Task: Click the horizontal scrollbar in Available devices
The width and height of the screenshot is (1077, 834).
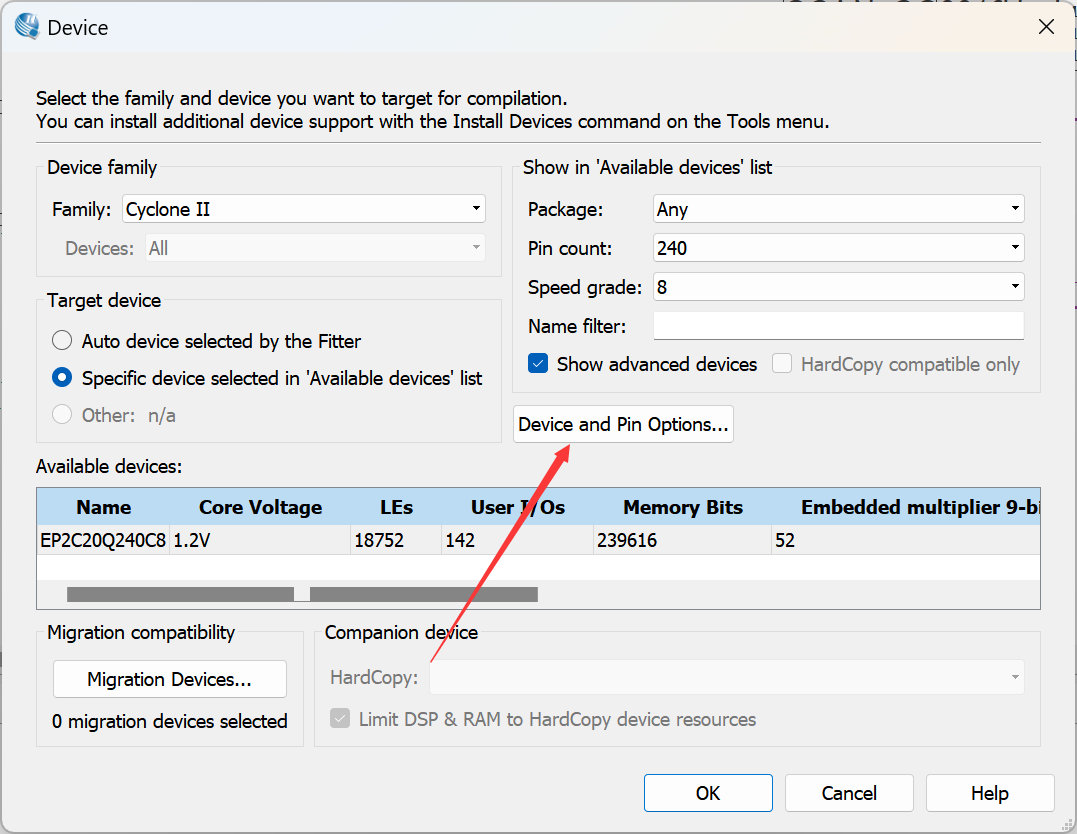Action: pyautogui.click(x=302, y=594)
